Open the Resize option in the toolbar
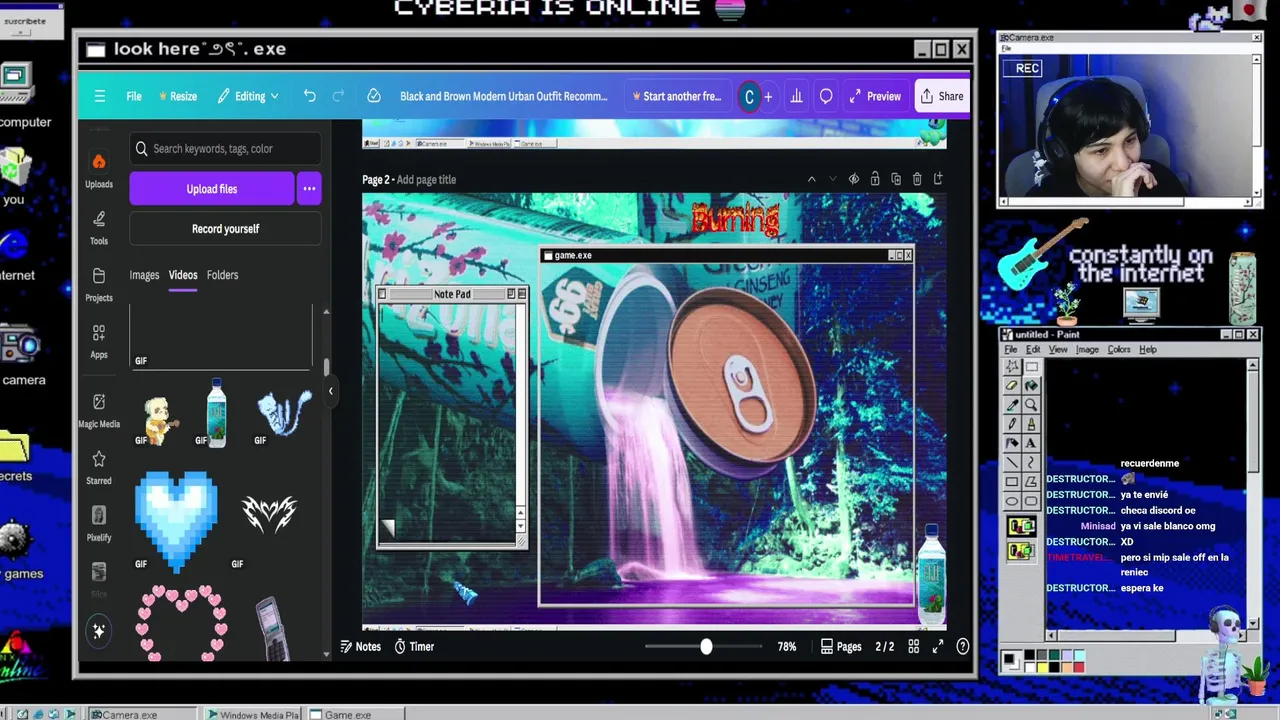This screenshot has height=720, width=1280. (x=176, y=96)
